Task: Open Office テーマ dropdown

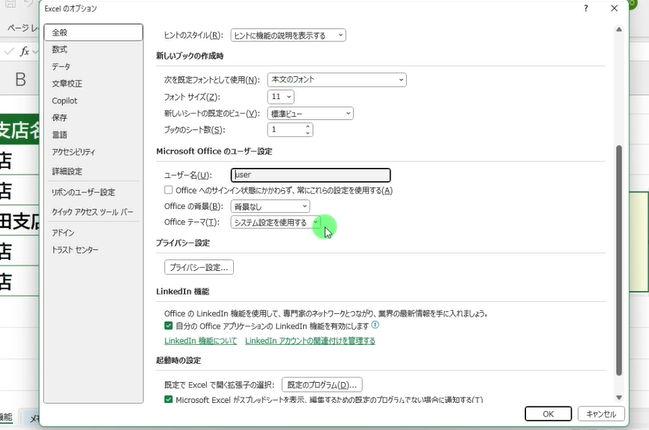Action: [x=275, y=222]
